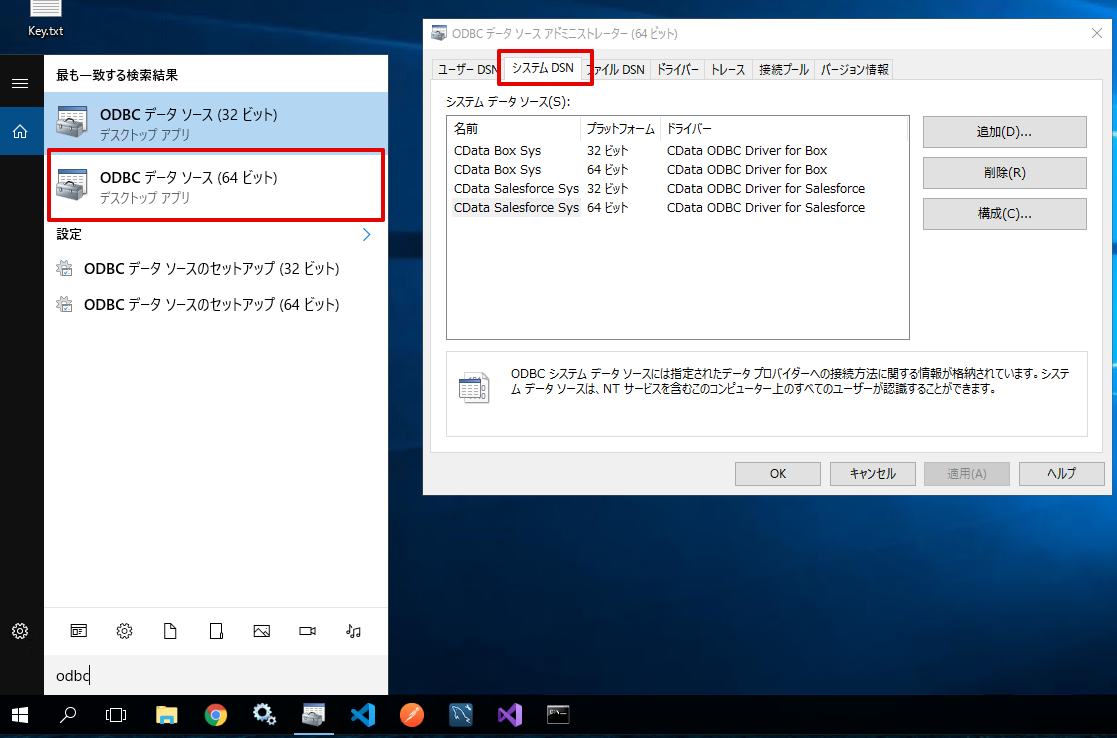The height and width of the screenshot is (738, 1117).
Task: Open Task View from the taskbar
Action: (116, 714)
